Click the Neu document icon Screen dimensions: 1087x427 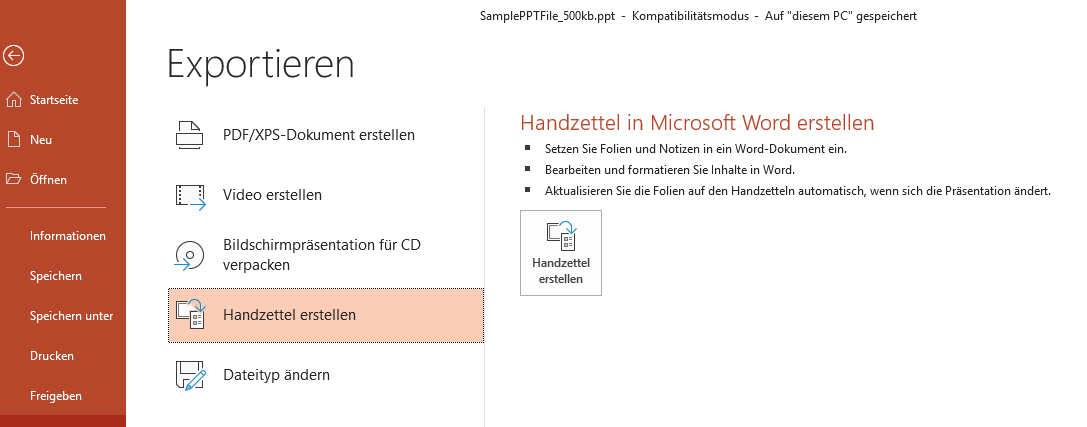13,140
